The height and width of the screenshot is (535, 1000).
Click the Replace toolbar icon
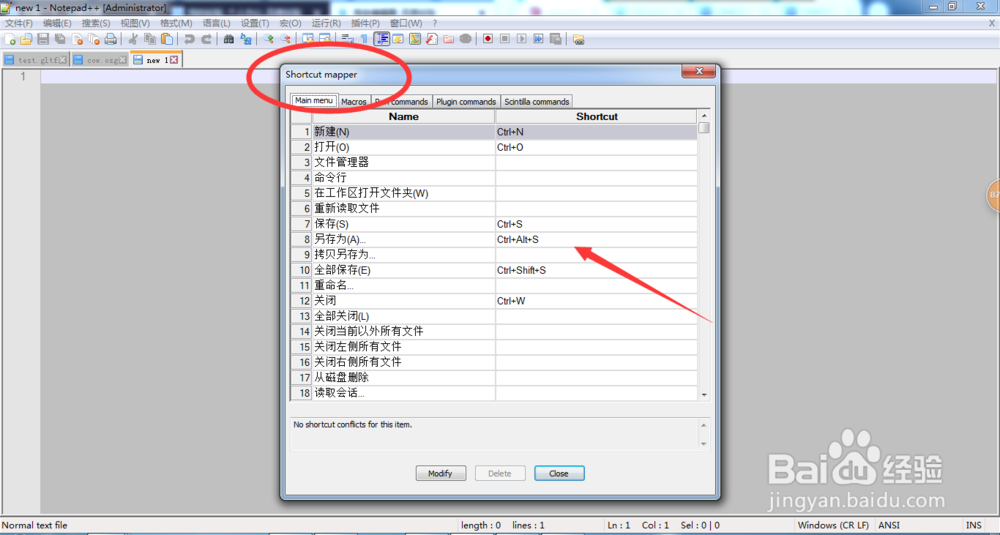(246, 39)
